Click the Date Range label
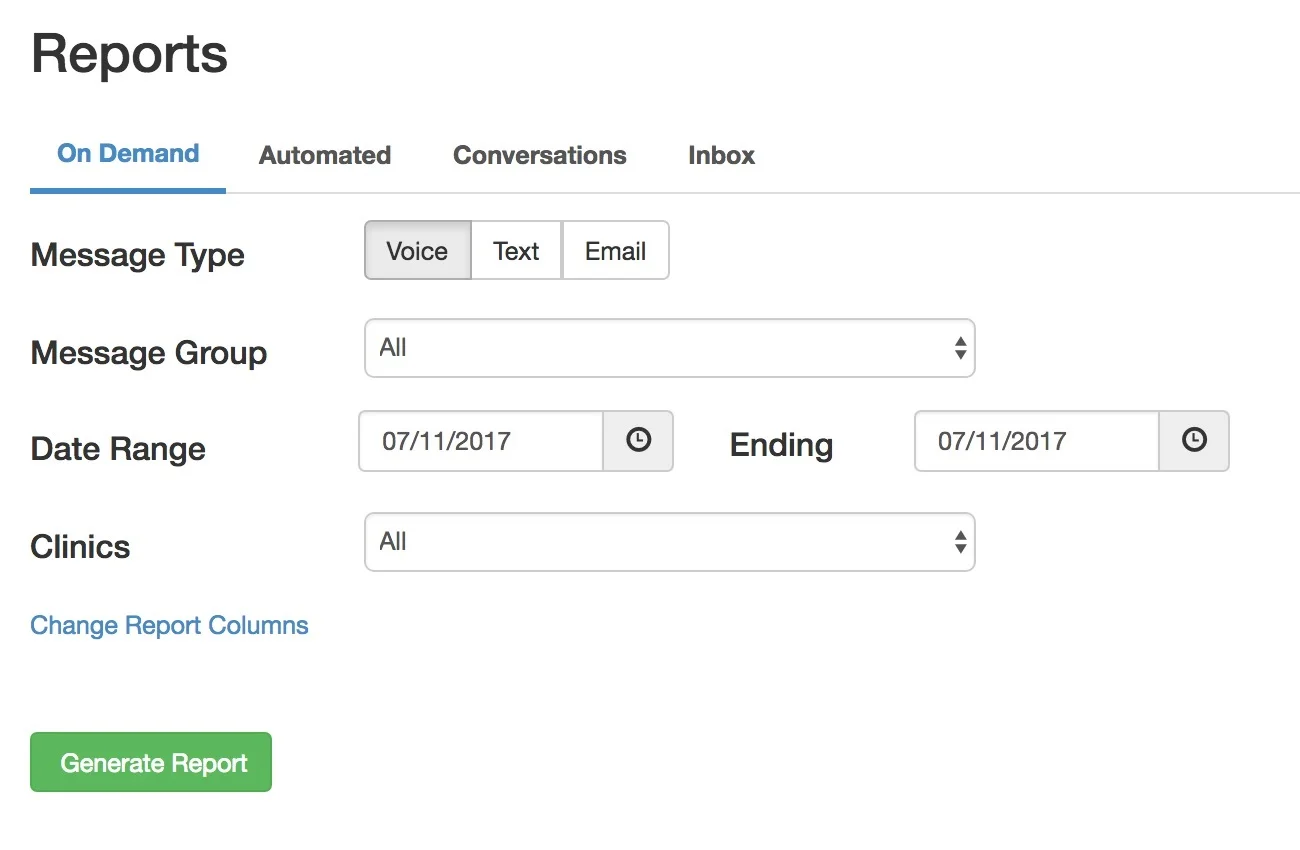Screen dimensions: 1300x850 [118, 449]
